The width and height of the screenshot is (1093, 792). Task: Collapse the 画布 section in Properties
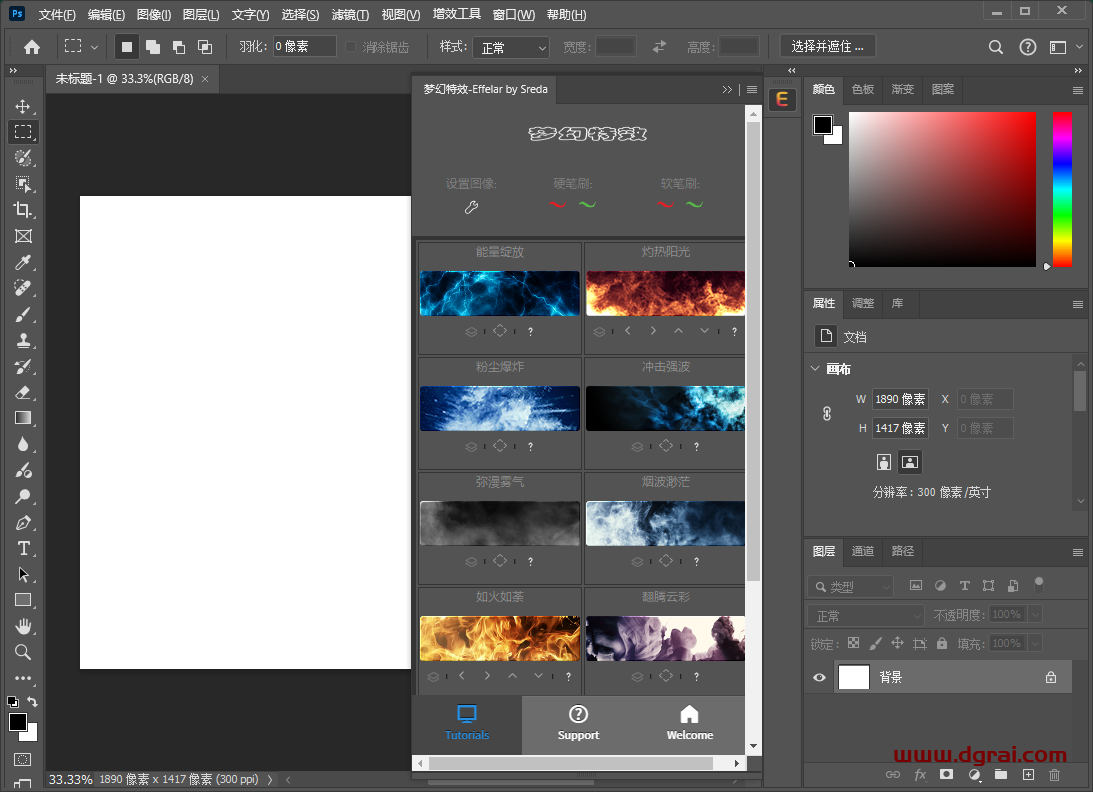815,368
